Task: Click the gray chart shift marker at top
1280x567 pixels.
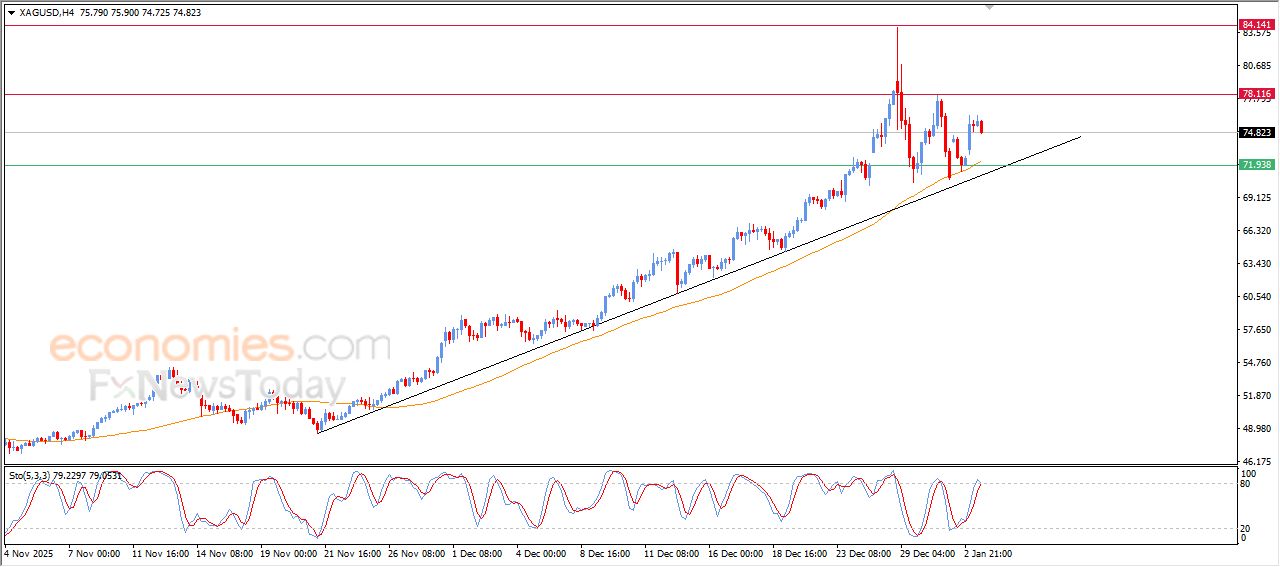Action: (990, 8)
